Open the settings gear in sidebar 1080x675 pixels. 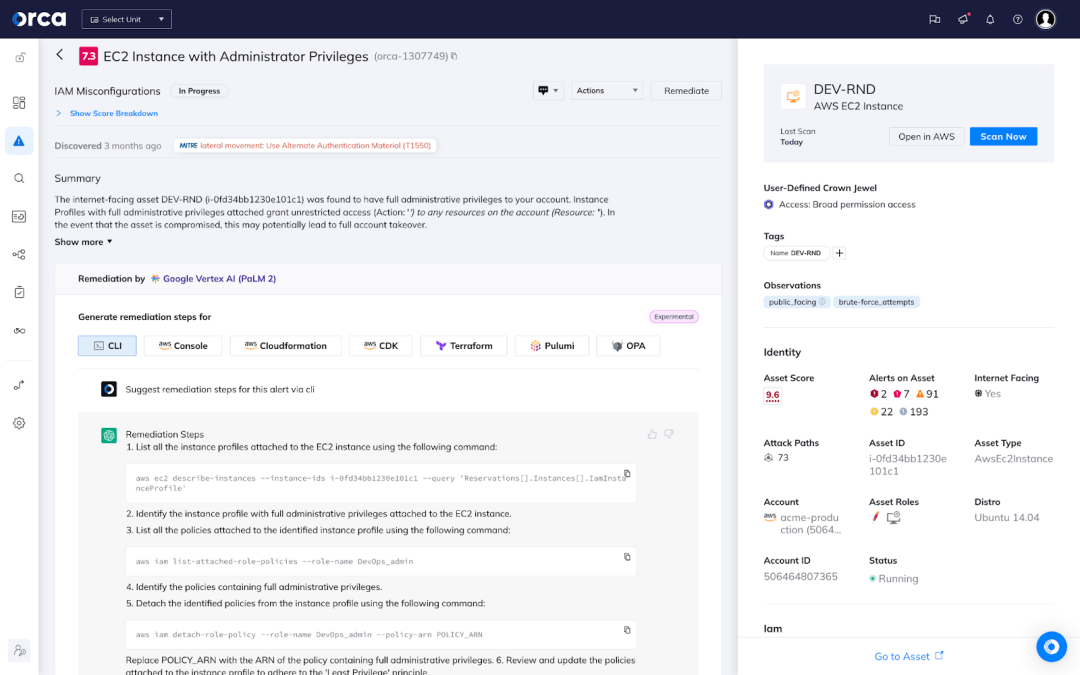point(19,423)
